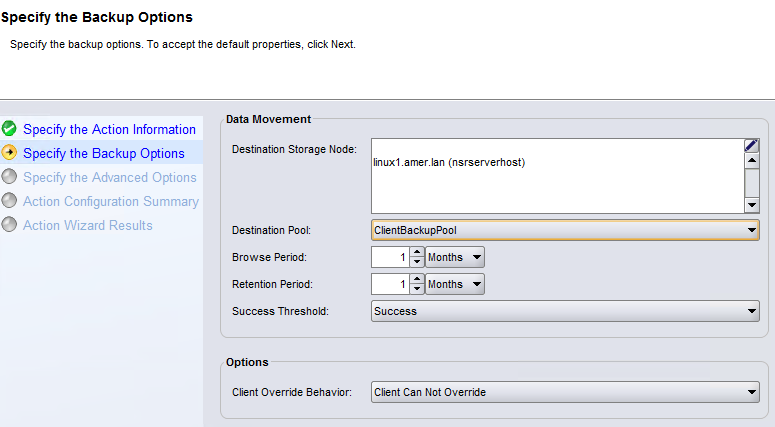Increase Retention Period value with up arrow
775x427 pixels.
[x=417, y=280]
